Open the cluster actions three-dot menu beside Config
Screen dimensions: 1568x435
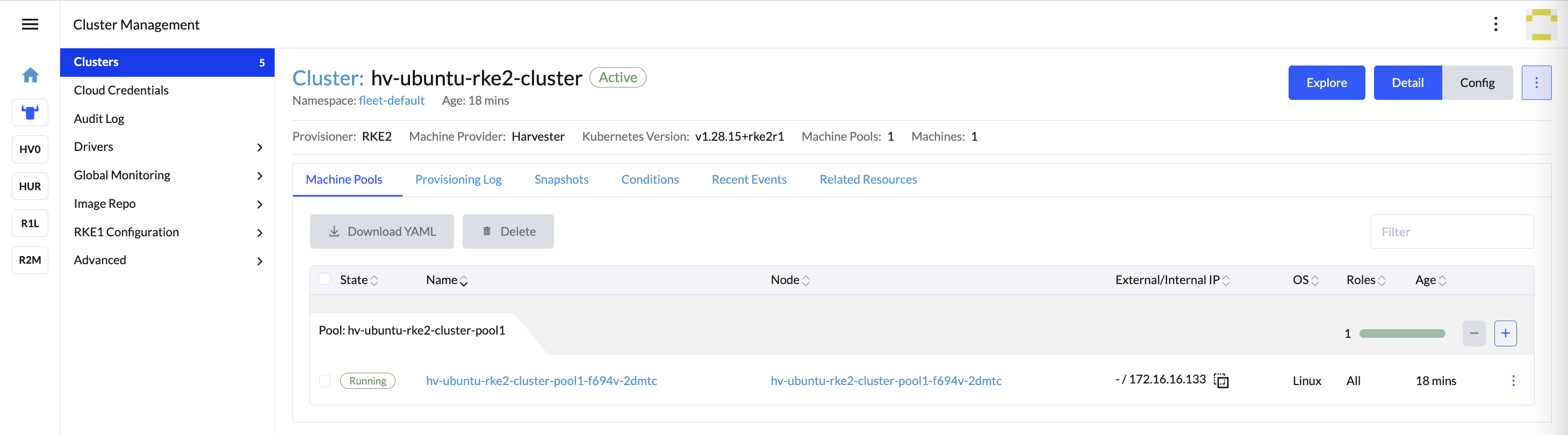[1536, 83]
